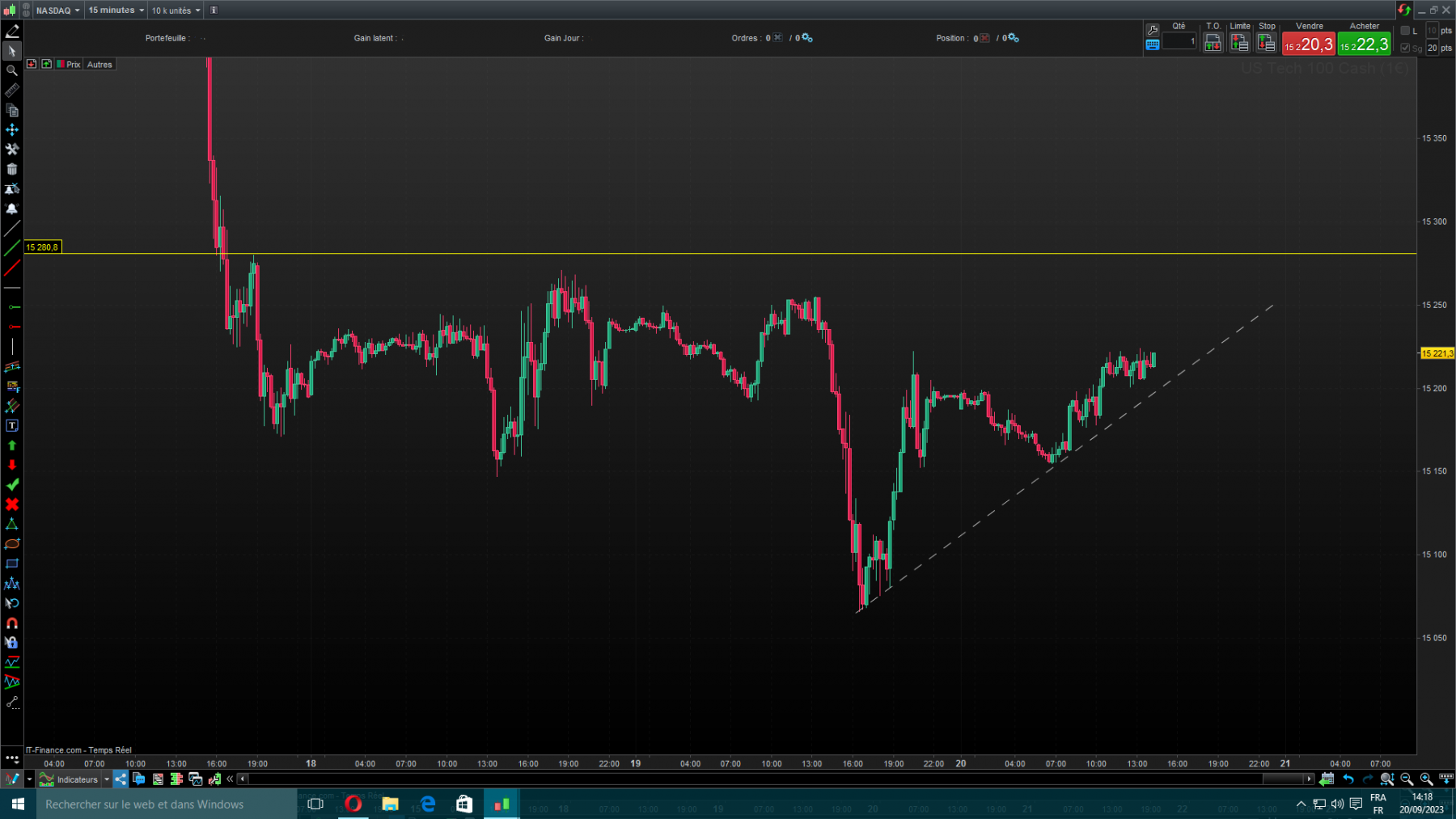Viewport: 1456px width, 819px height.
Task: Click the magnet snap tool
Action: tap(12, 623)
